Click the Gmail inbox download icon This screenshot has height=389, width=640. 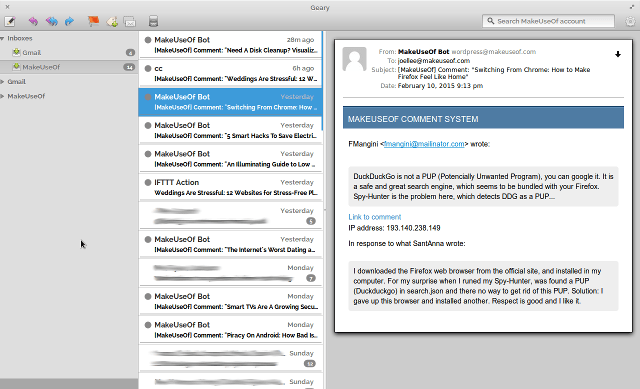click(16, 52)
